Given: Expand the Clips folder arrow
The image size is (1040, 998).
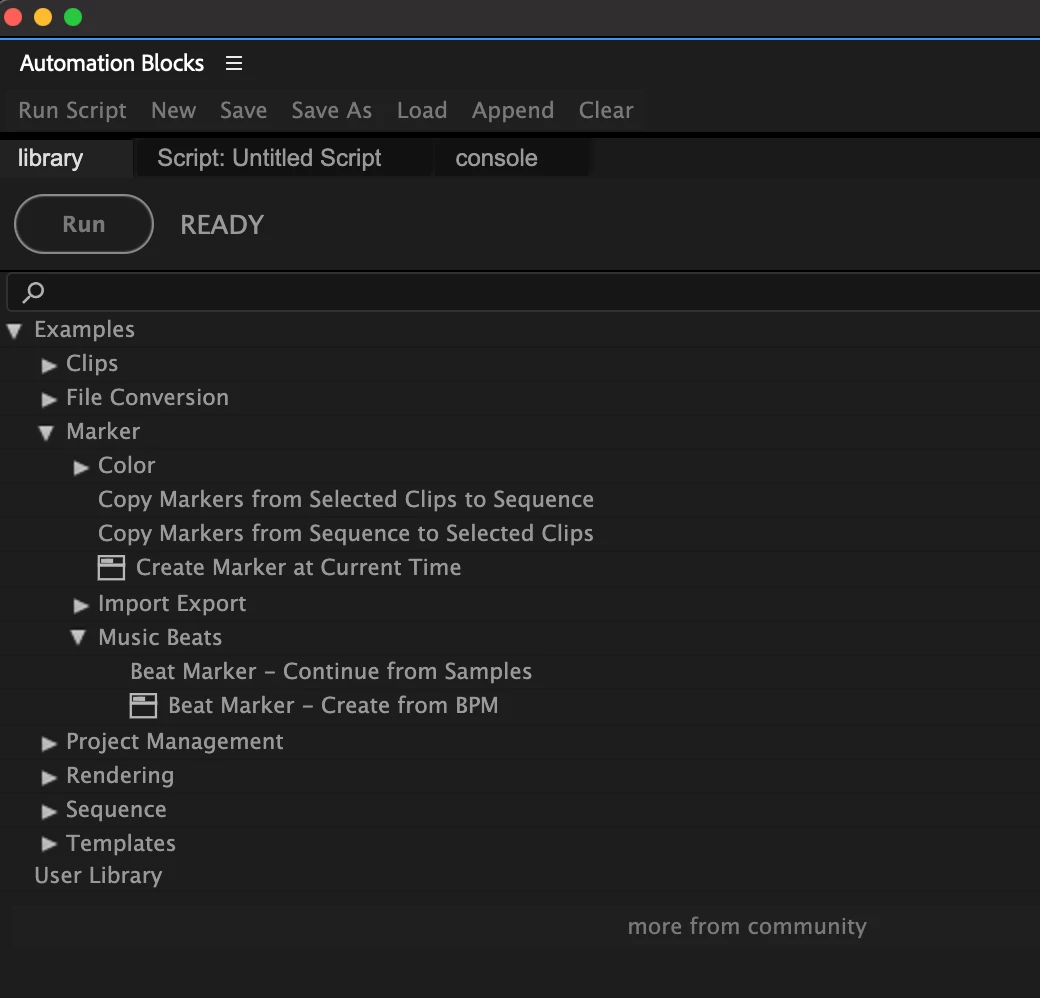Looking at the screenshot, I should point(48,365).
